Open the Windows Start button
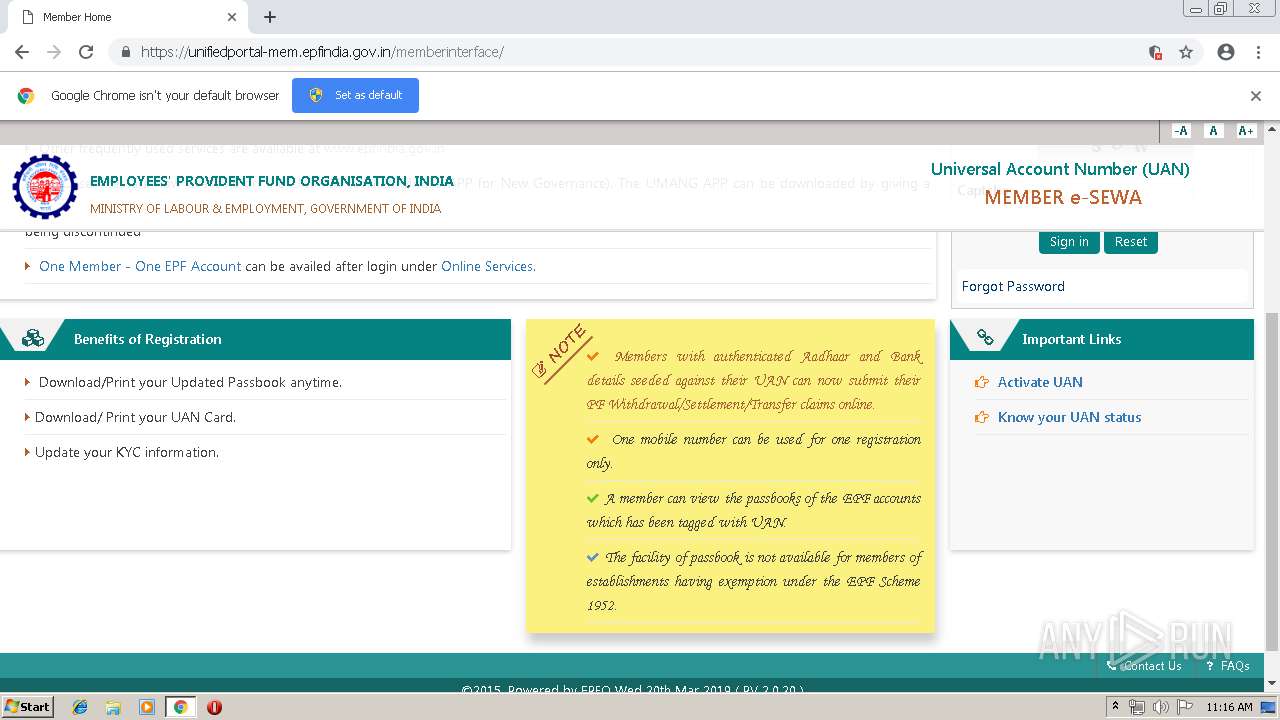The width and height of the screenshot is (1280, 720). (x=27, y=707)
